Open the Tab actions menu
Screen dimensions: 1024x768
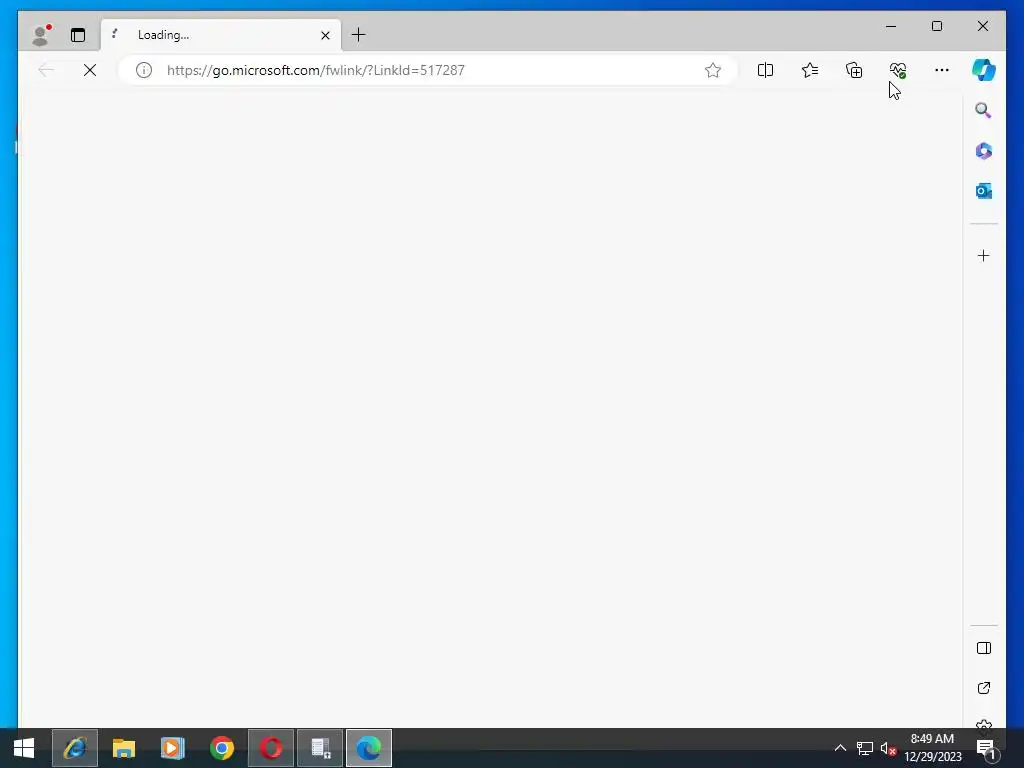point(78,35)
